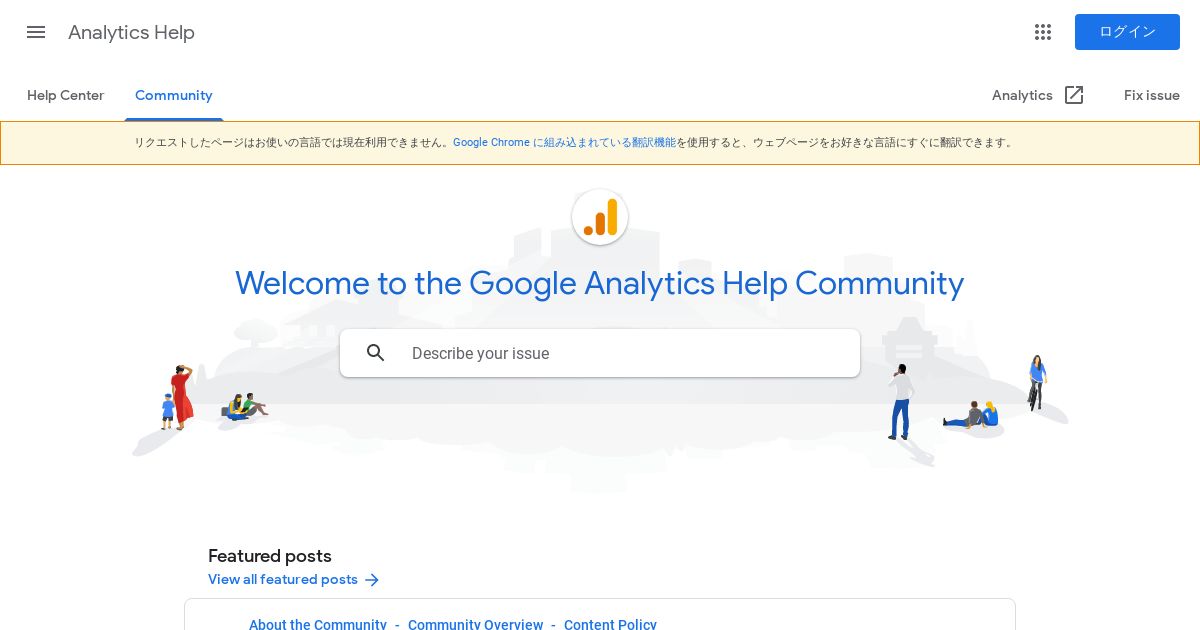The height and width of the screenshot is (630, 1200).
Task: Open the Content Policy link
Action: (610, 624)
